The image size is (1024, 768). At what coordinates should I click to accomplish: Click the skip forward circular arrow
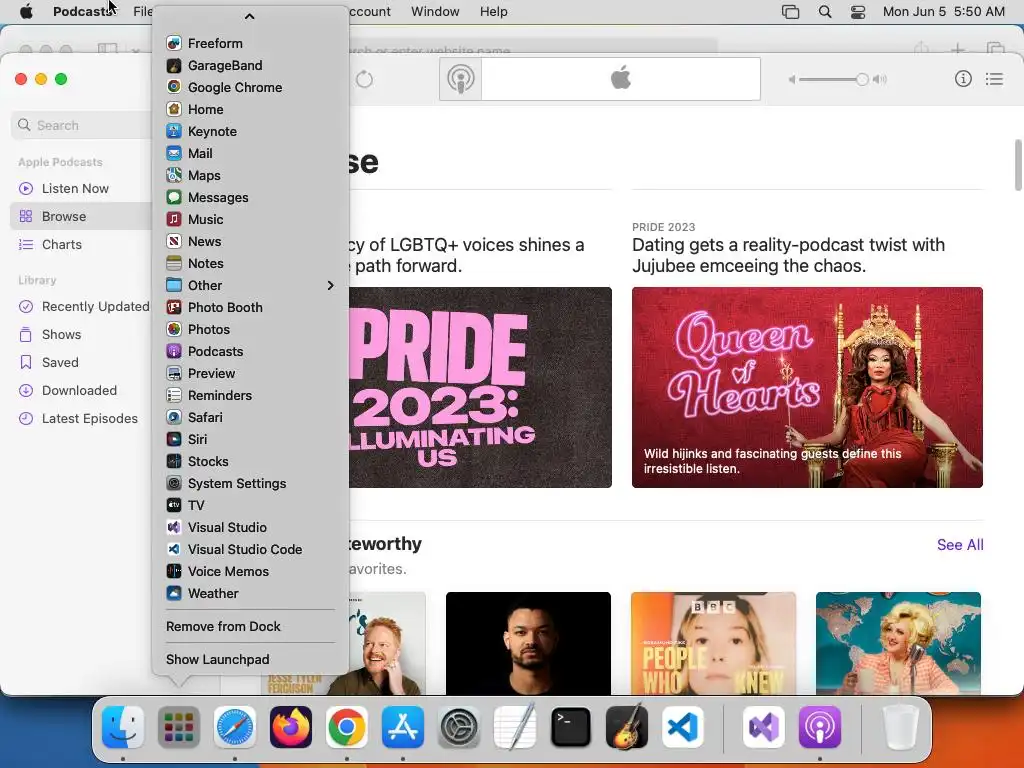(x=364, y=80)
